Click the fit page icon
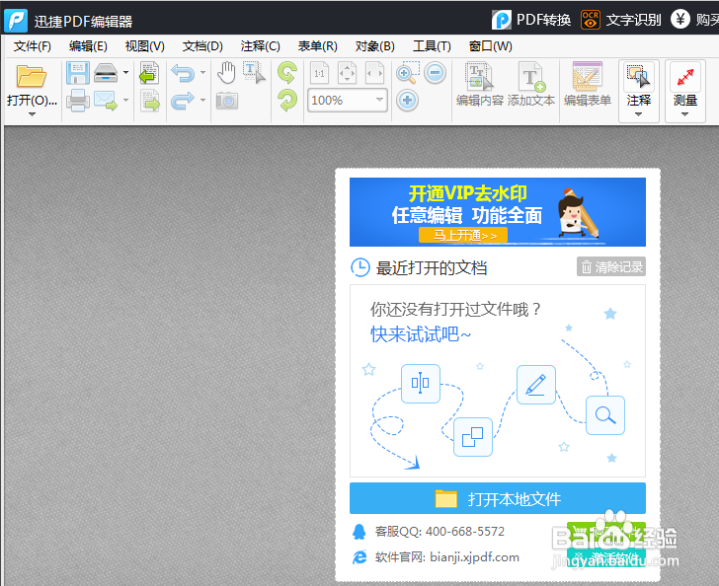 click(x=347, y=73)
